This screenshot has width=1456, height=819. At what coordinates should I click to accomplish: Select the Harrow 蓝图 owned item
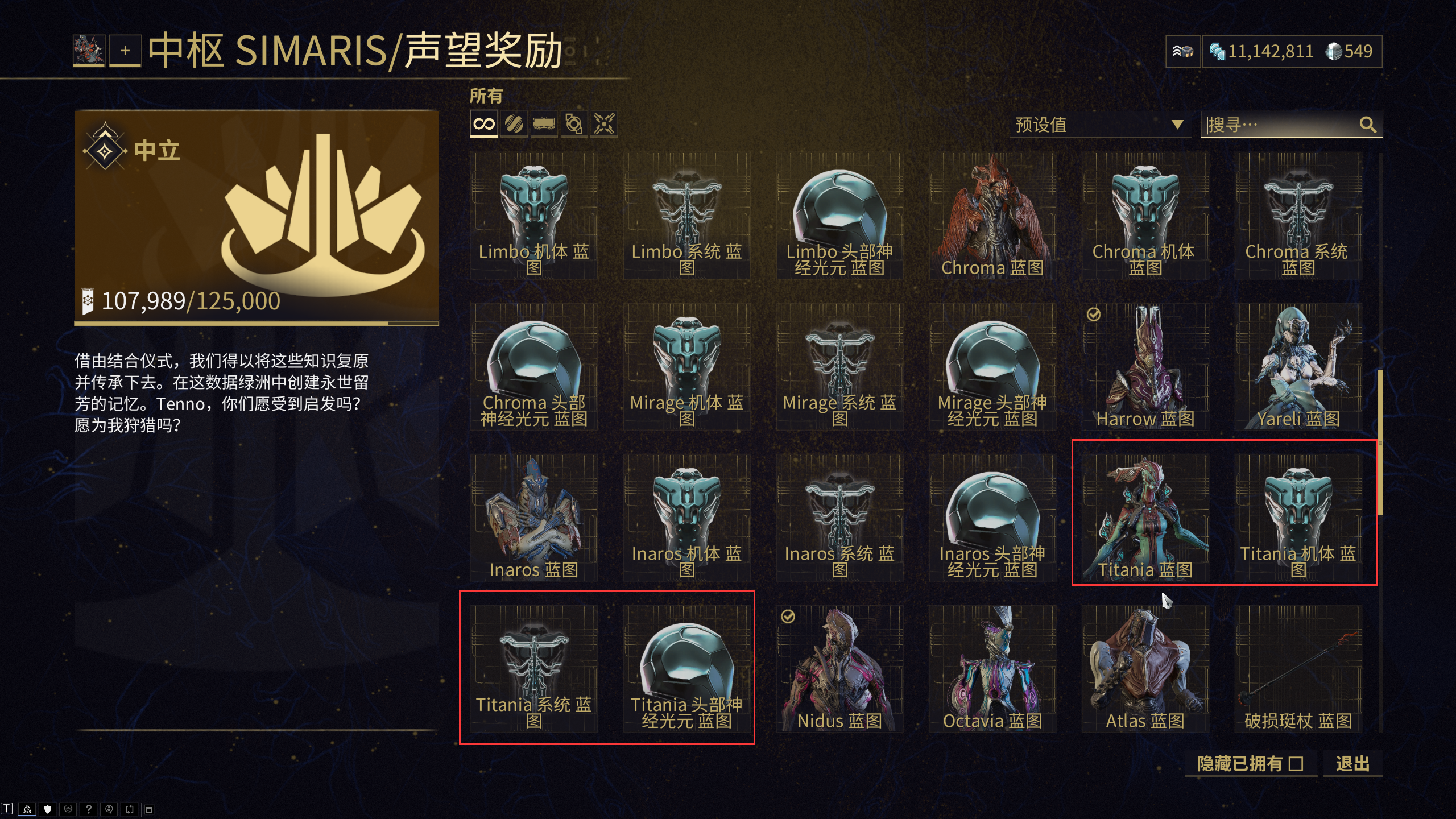(1145, 367)
